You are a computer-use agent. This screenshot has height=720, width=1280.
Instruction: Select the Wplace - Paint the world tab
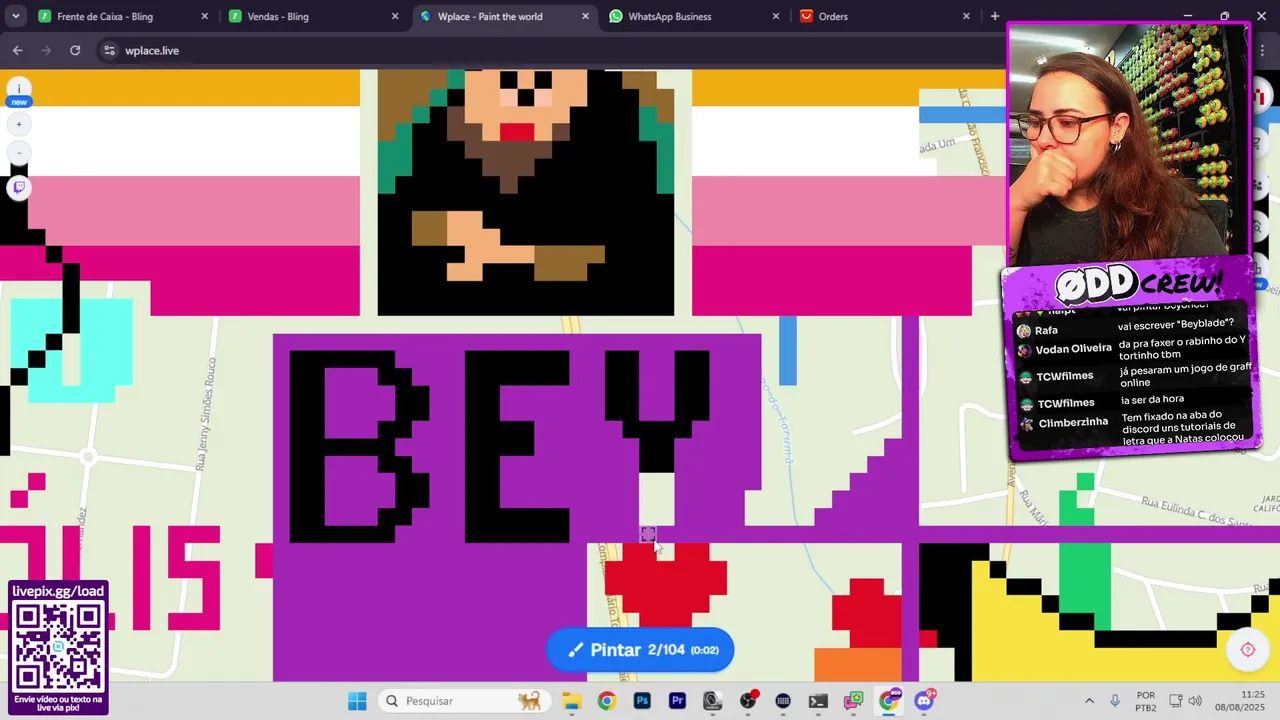504,16
